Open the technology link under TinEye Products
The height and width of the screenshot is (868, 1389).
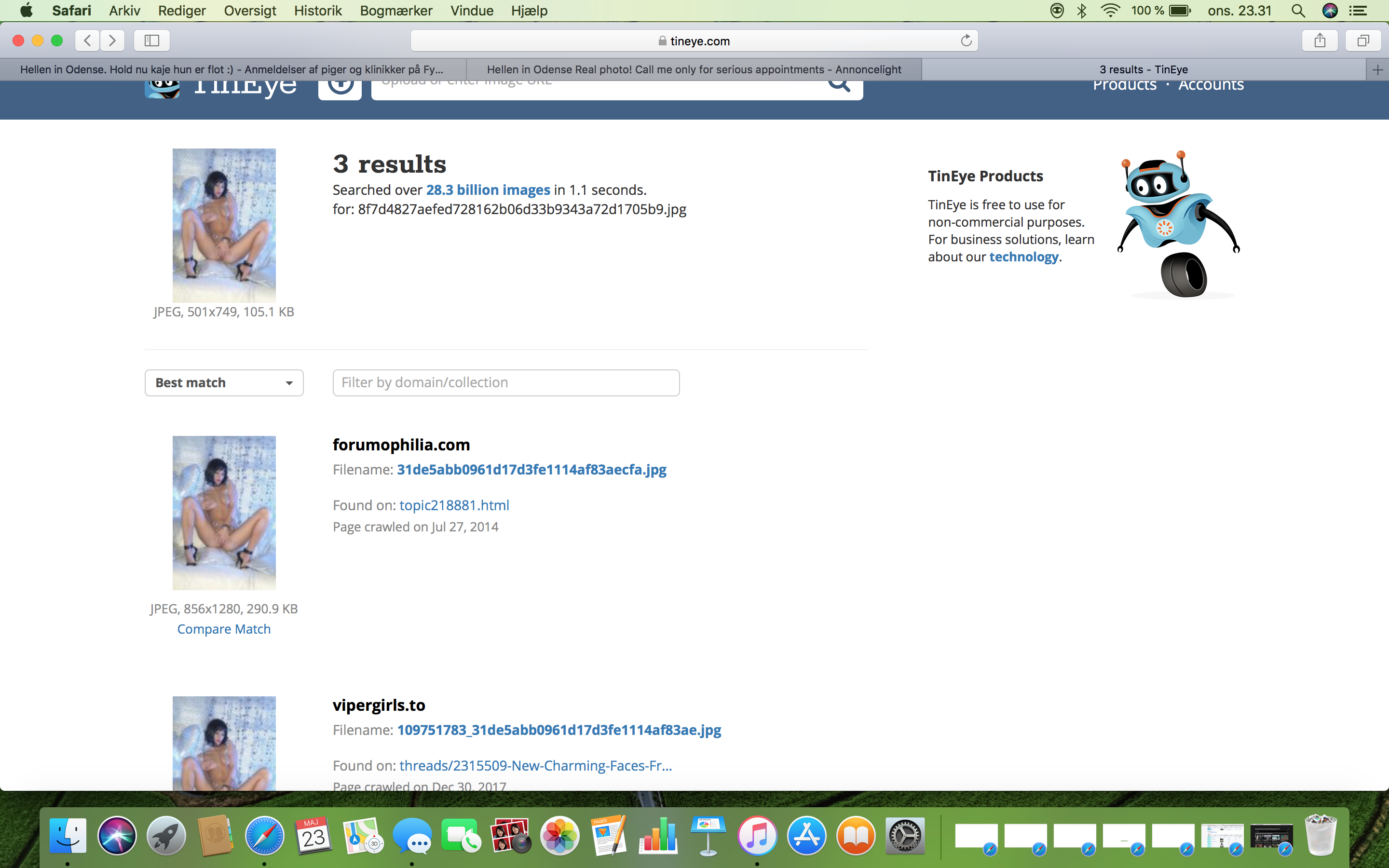[x=1023, y=257]
